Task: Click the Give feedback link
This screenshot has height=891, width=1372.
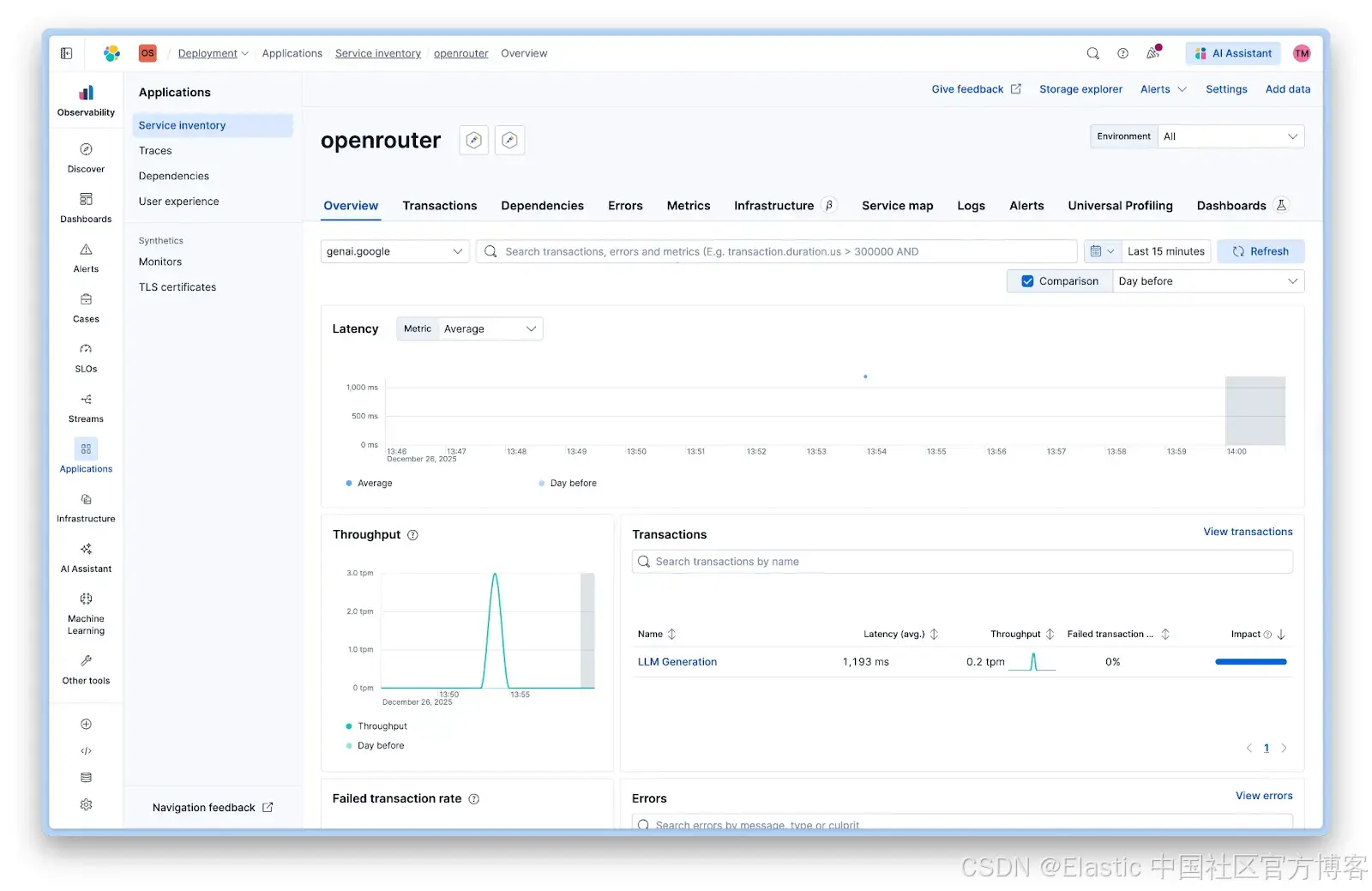Action: click(x=976, y=89)
